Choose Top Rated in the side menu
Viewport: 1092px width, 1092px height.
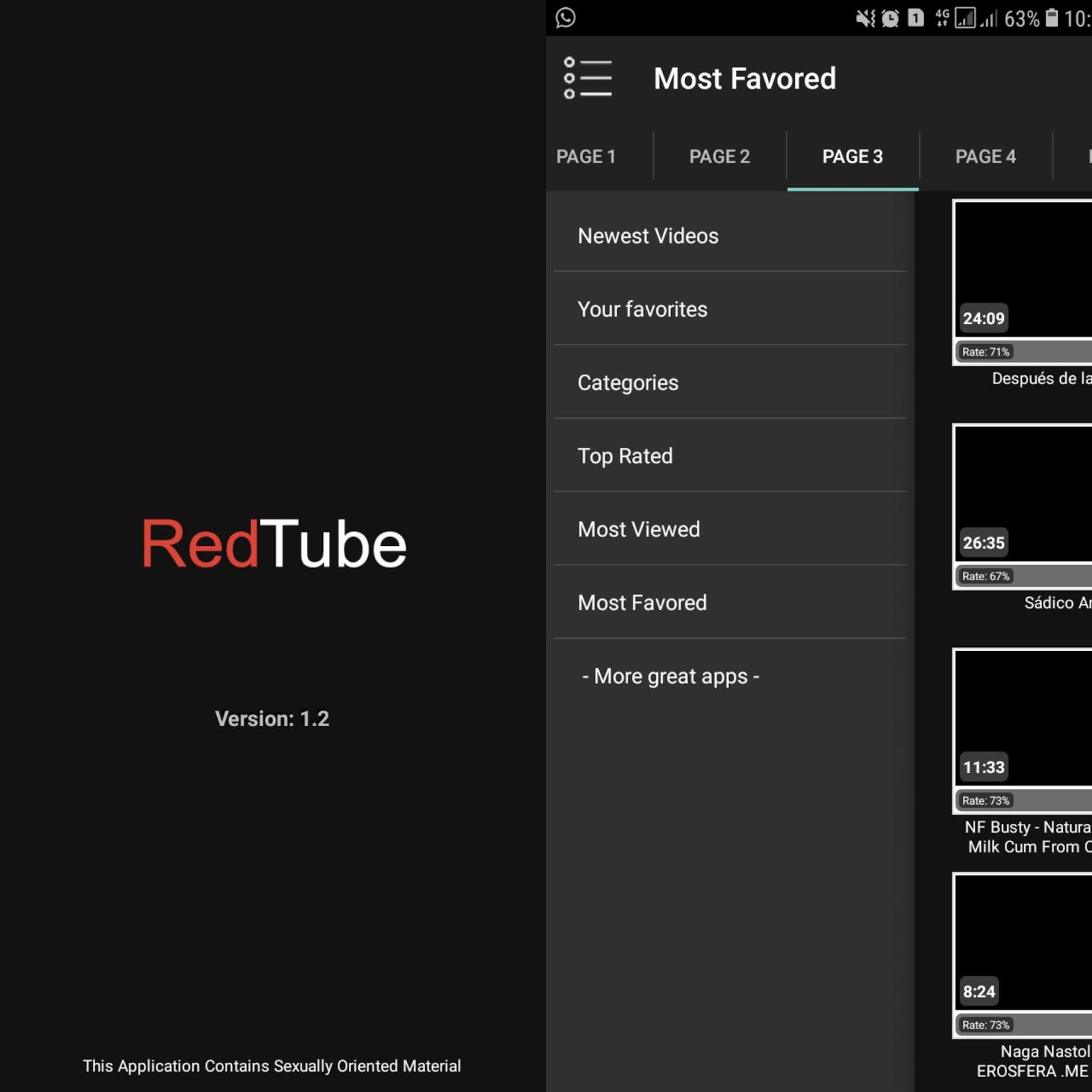pos(730,456)
